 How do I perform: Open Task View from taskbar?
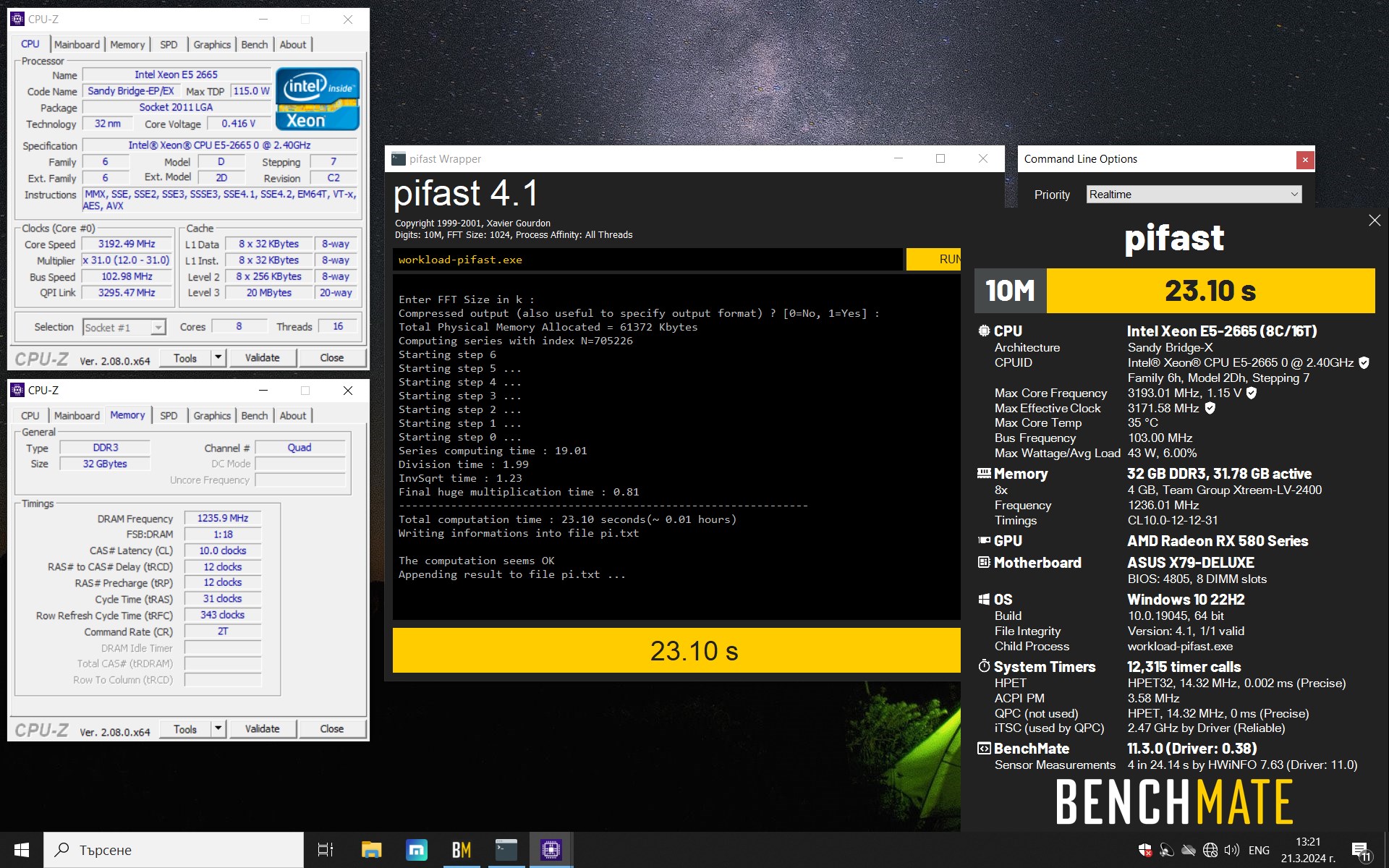[x=326, y=850]
